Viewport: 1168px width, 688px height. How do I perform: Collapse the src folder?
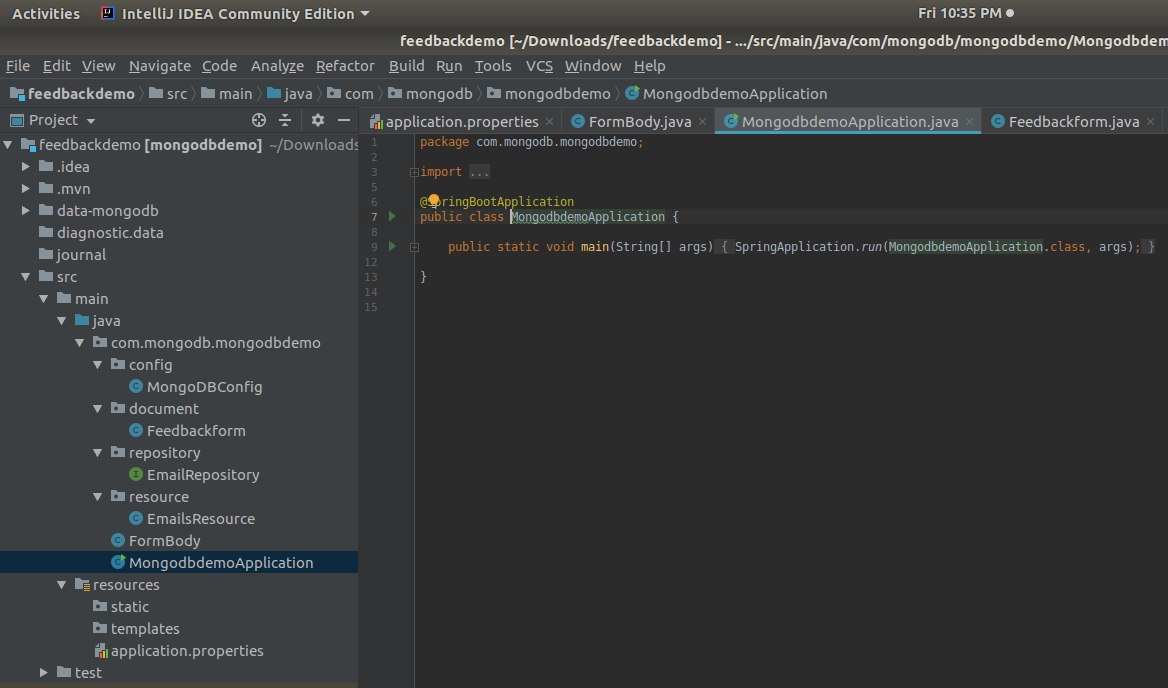pos(26,276)
